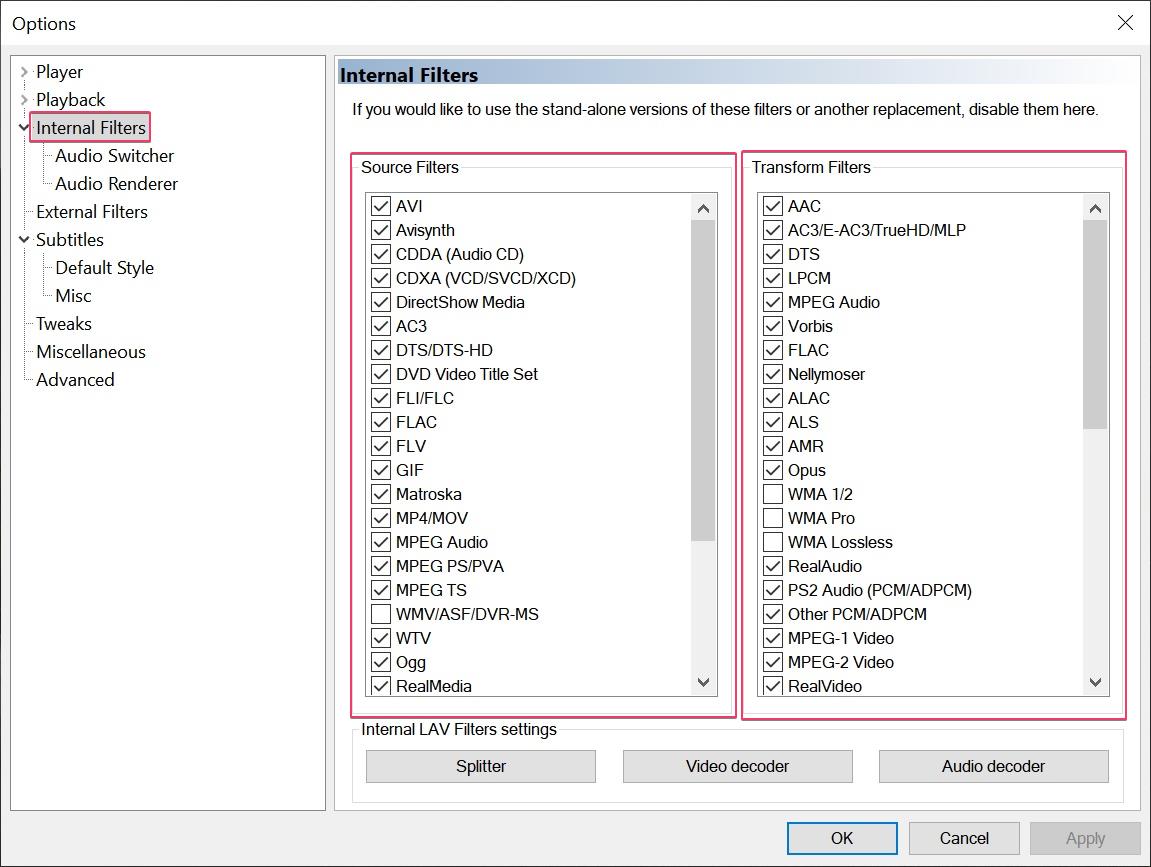Image resolution: width=1151 pixels, height=867 pixels.
Task: Open the Misc subtitle settings
Action: [73, 296]
